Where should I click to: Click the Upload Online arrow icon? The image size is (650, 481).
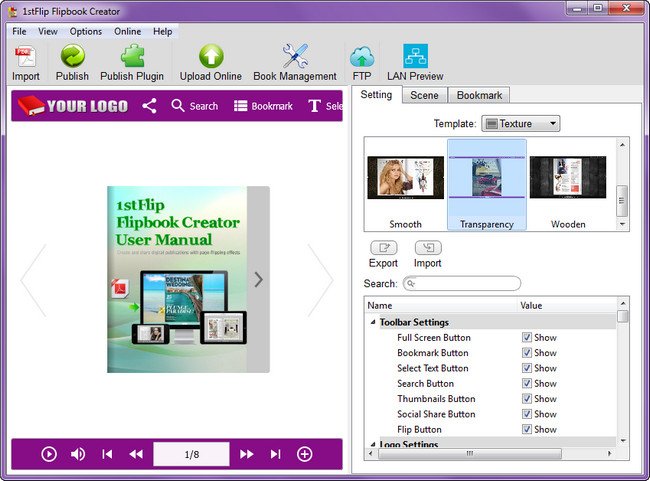[x=211, y=56]
